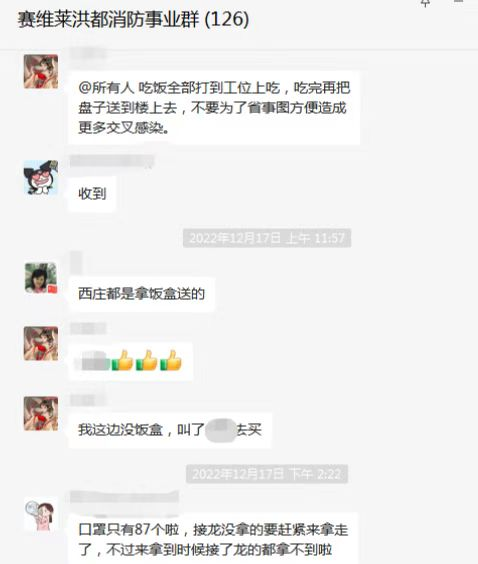This screenshot has height=564, width=478.
Task: Click the first thumbs-up emoji
Action: point(122,360)
